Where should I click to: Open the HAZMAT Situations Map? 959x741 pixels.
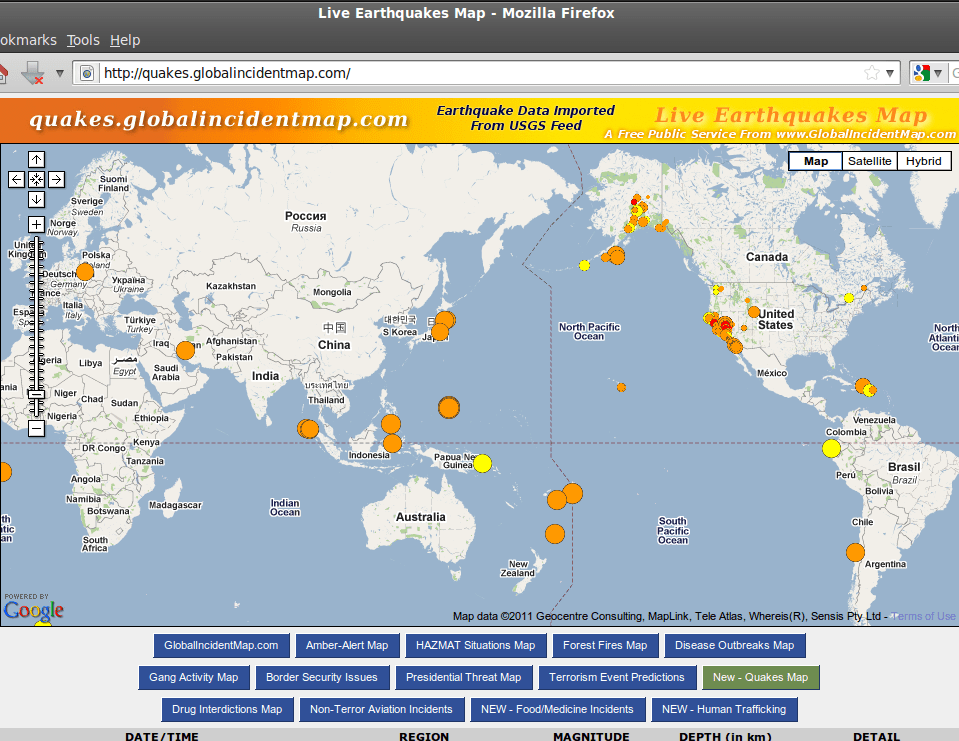point(475,646)
